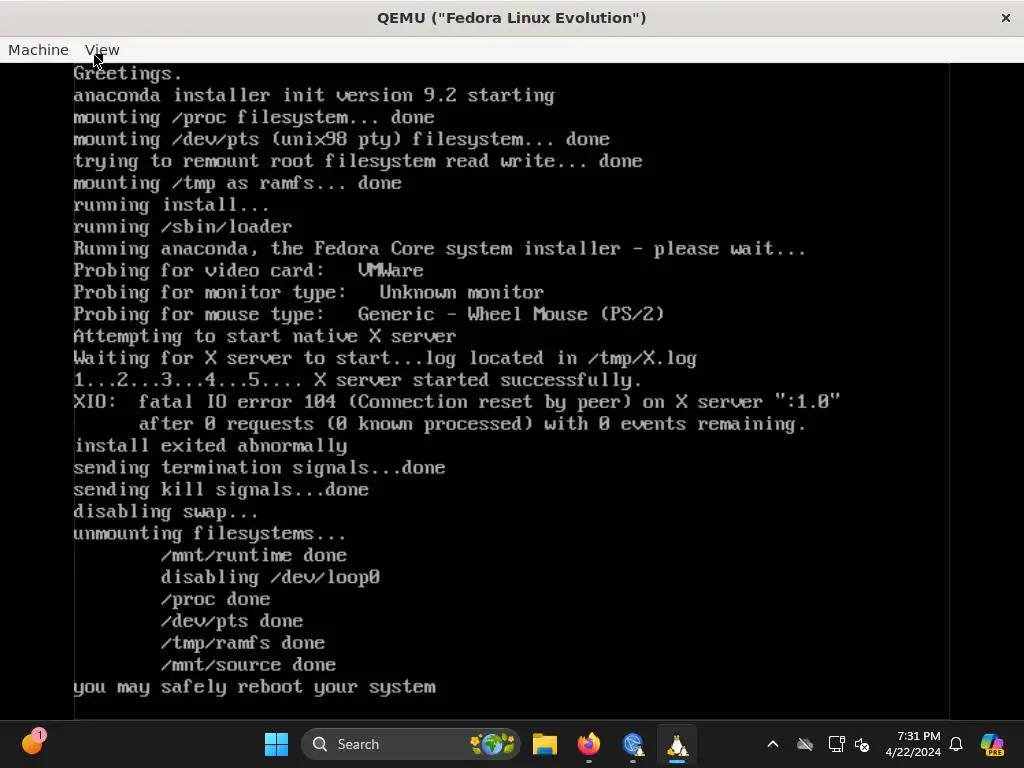
Task: Click the "you may safely reboot your system" line
Action: click(254, 687)
